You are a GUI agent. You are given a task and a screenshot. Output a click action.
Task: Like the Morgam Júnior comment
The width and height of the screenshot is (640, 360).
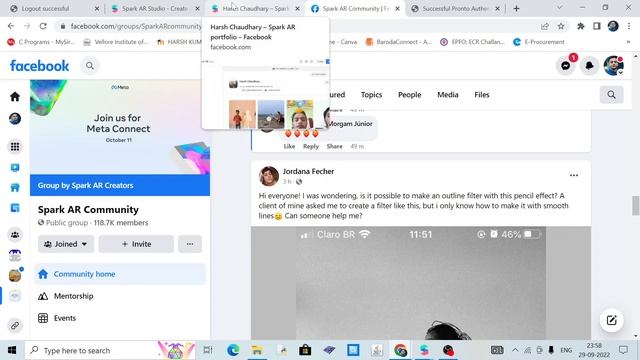289,146
